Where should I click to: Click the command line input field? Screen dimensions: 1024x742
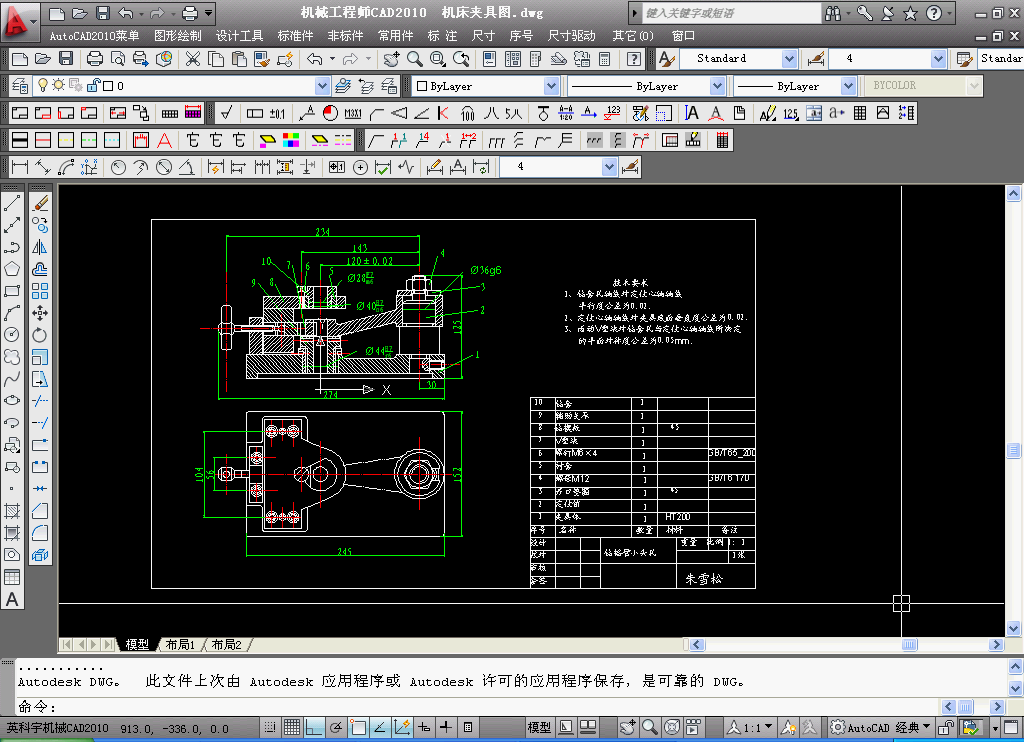point(496,706)
